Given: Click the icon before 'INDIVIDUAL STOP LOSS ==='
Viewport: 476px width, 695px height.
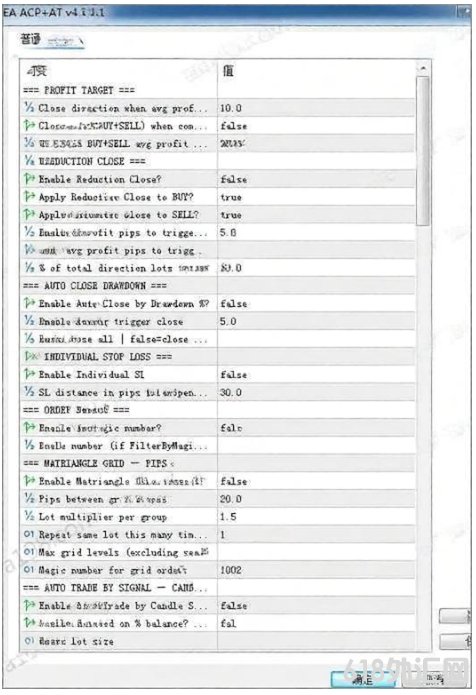Looking at the screenshot, I should tap(31, 356).
